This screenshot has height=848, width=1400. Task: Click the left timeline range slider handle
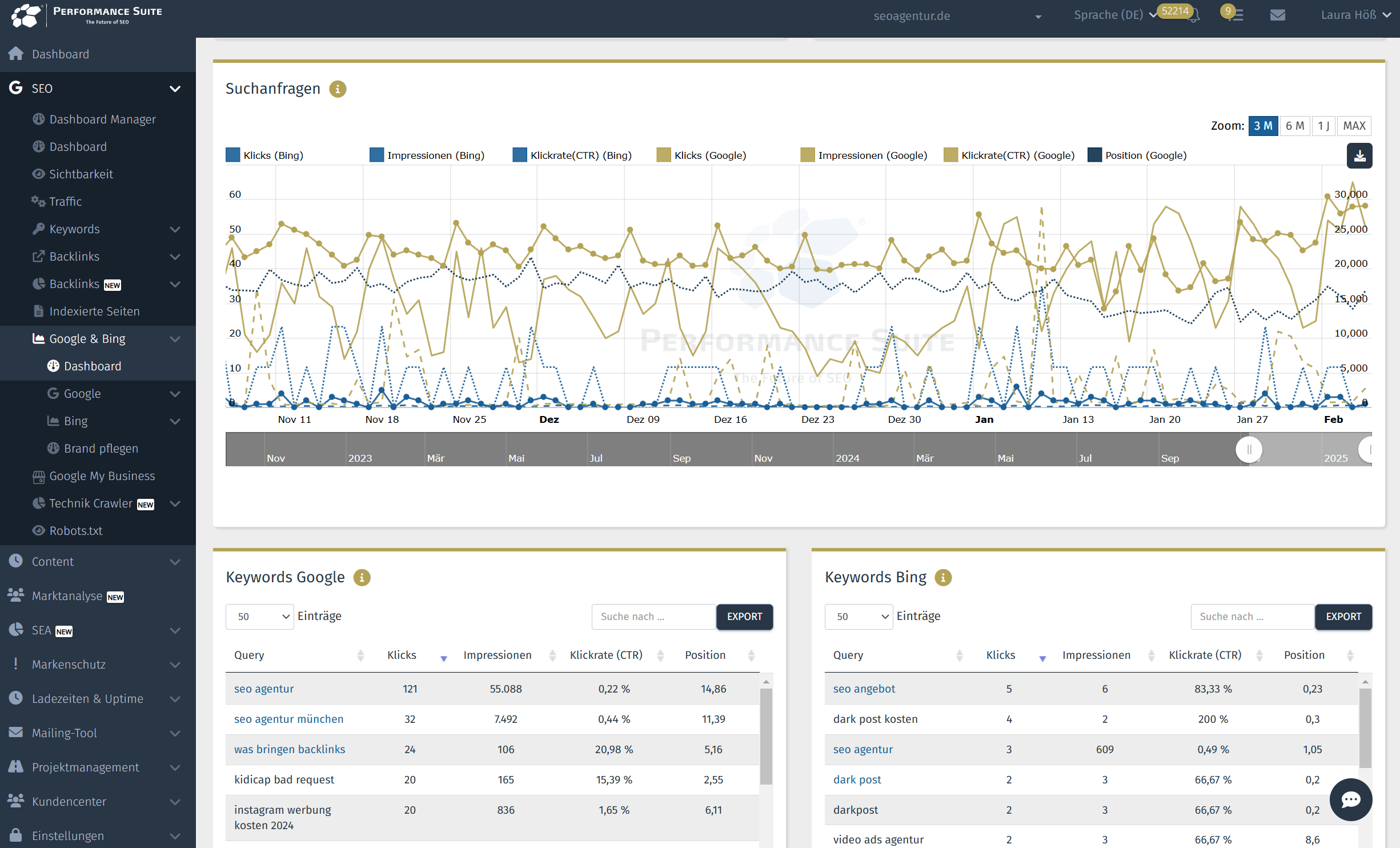tap(1249, 449)
